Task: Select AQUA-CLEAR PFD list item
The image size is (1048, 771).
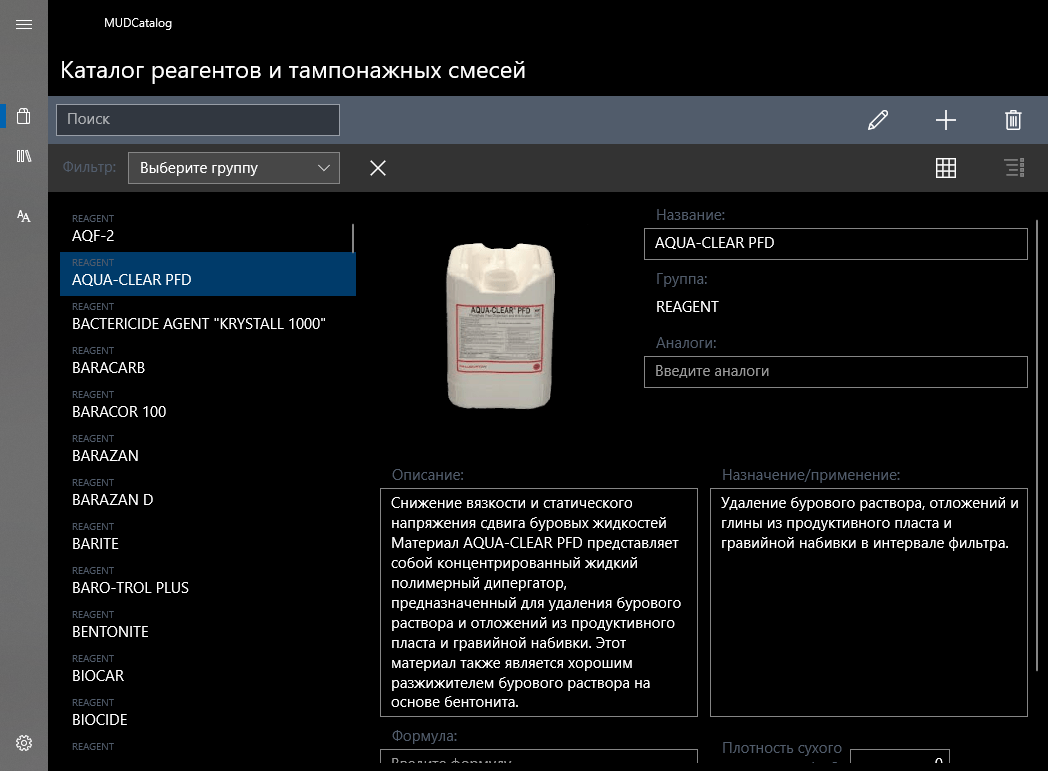Action: (207, 274)
